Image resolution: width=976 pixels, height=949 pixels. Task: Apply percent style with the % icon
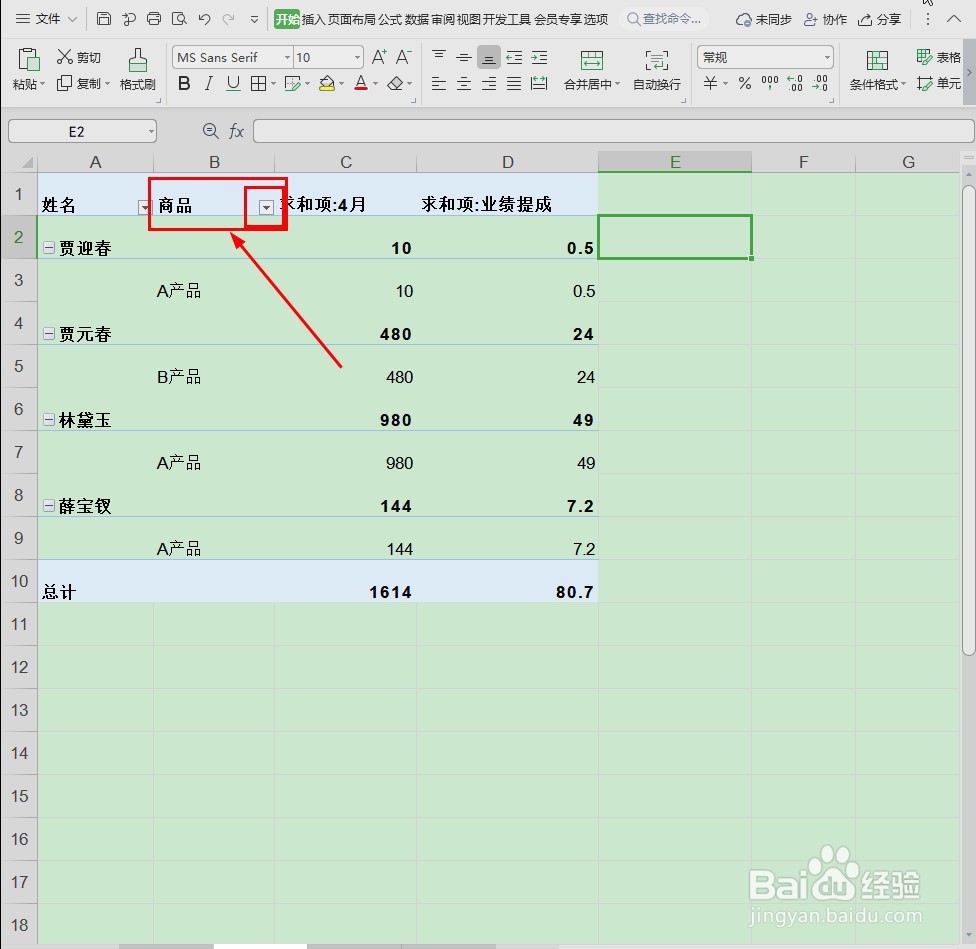[744, 84]
